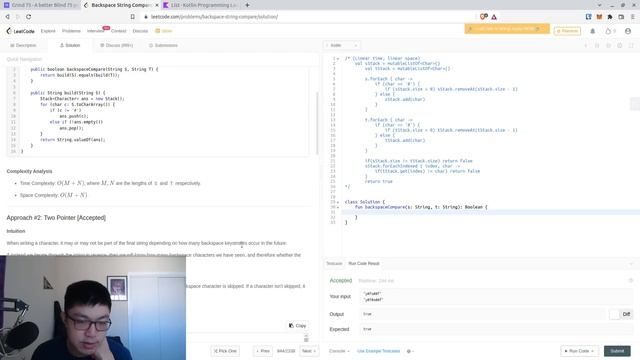
Task: Click the Approach #2: Two Pointer heading
Action: 56,218
